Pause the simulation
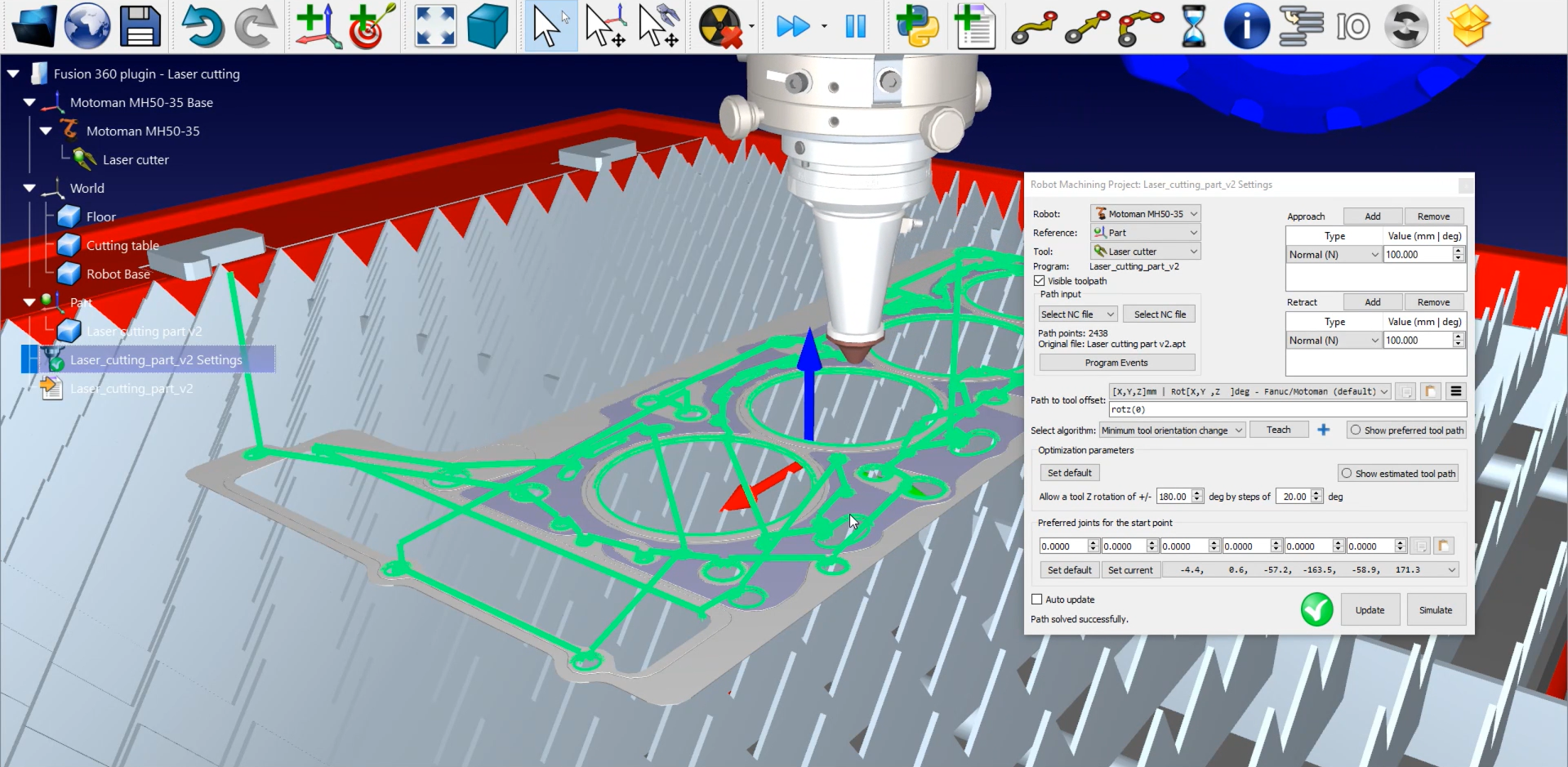The width and height of the screenshot is (1568, 767). pyautogui.click(x=855, y=26)
